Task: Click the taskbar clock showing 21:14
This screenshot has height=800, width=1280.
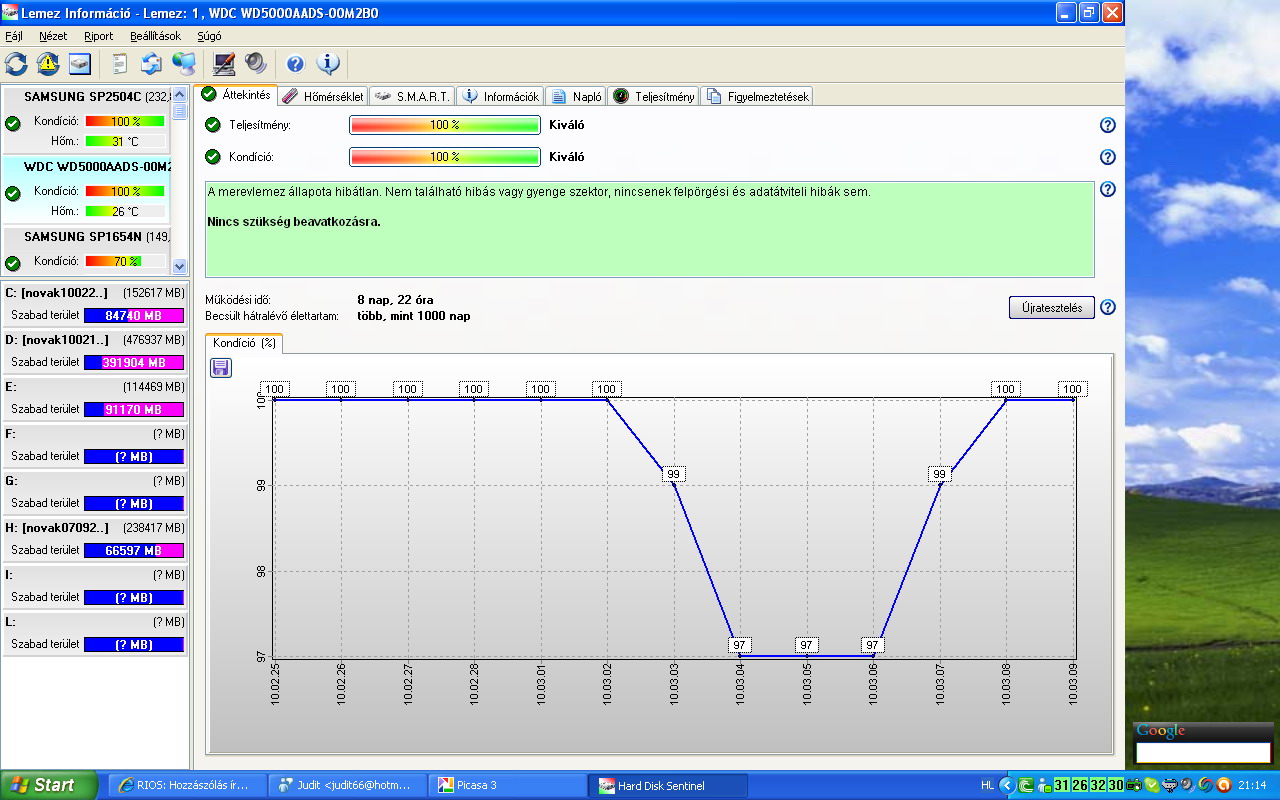Action: point(1253,785)
